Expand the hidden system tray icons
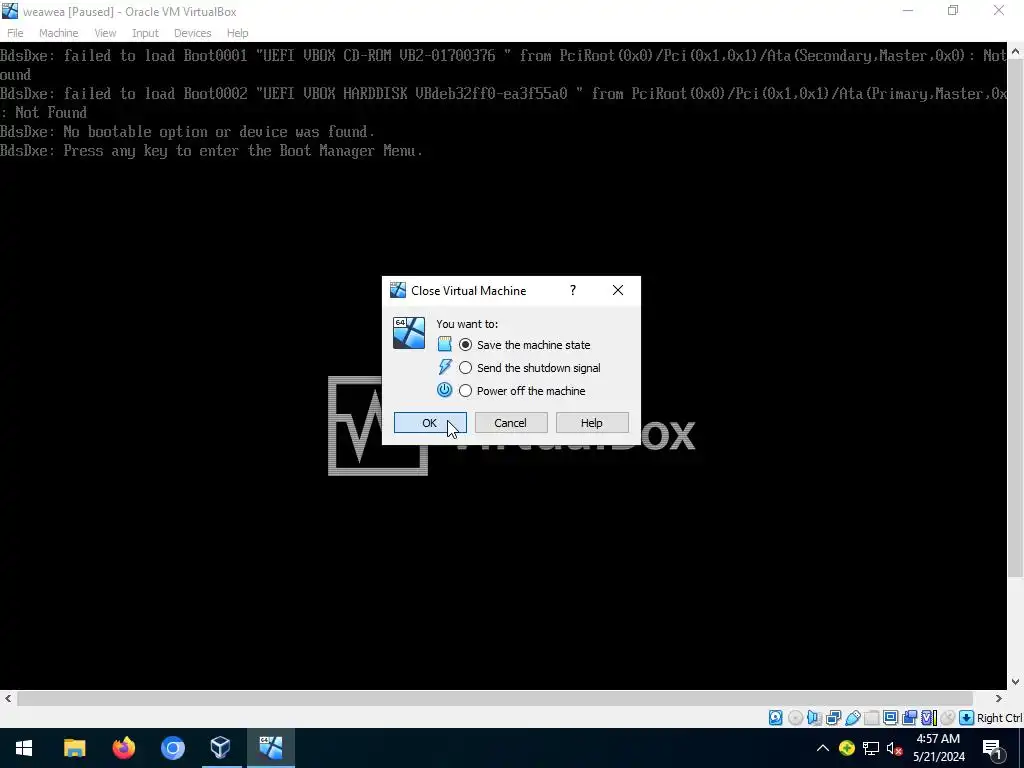The image size is (1024, 768). 823,748
